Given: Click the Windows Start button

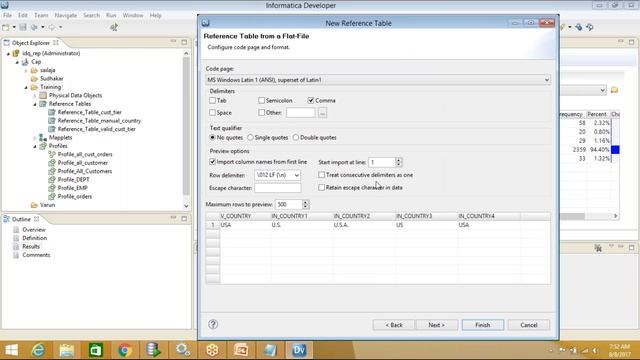Looking at the screenshot, I should (11, 350).
